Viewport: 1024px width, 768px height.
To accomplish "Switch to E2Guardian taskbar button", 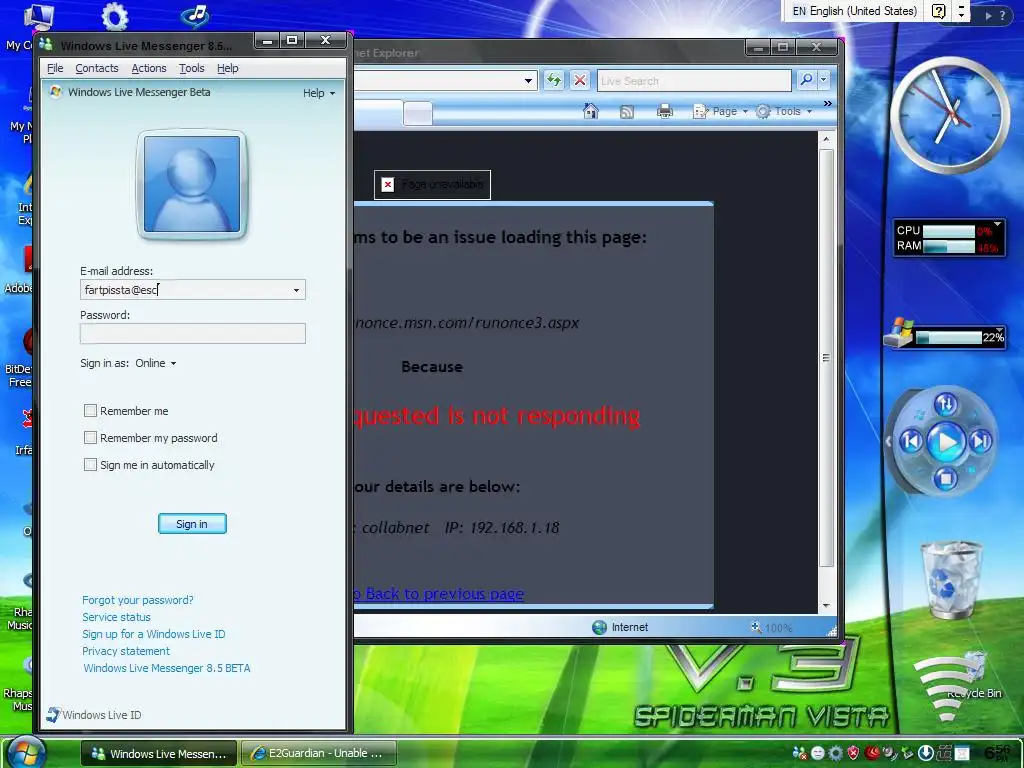I will (x=318, y=754).
